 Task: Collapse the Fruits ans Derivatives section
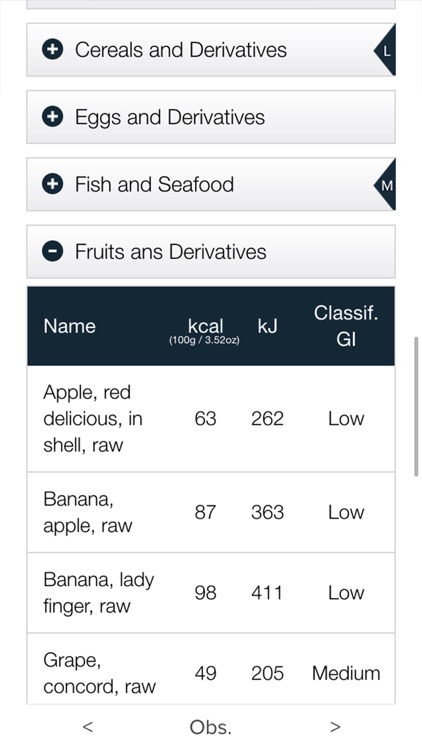pos(211,252)
